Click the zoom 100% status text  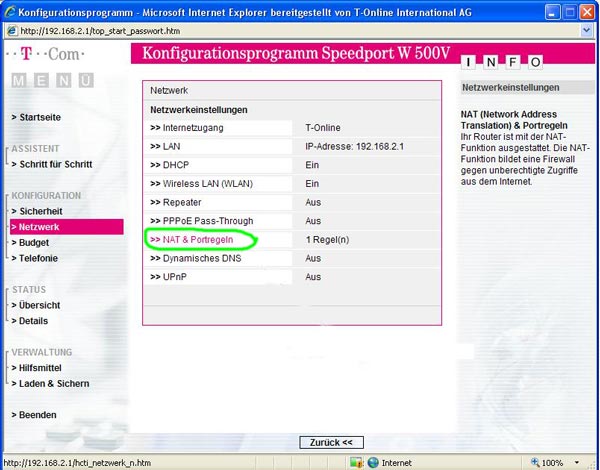(552, 463)
